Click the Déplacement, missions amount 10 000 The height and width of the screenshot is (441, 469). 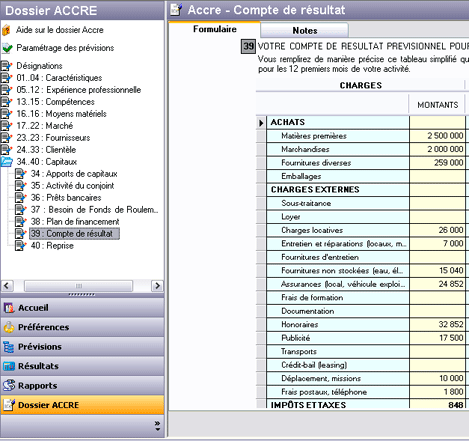[437, 379]
